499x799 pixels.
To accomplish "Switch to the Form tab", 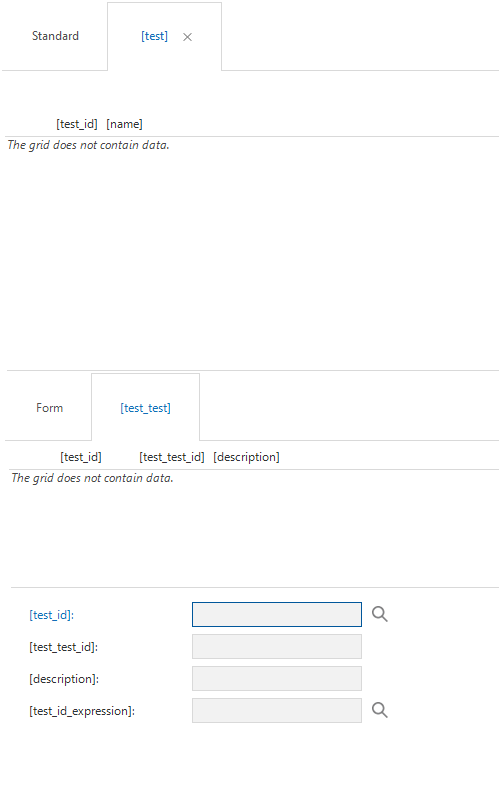I will (x=49, y=408).
